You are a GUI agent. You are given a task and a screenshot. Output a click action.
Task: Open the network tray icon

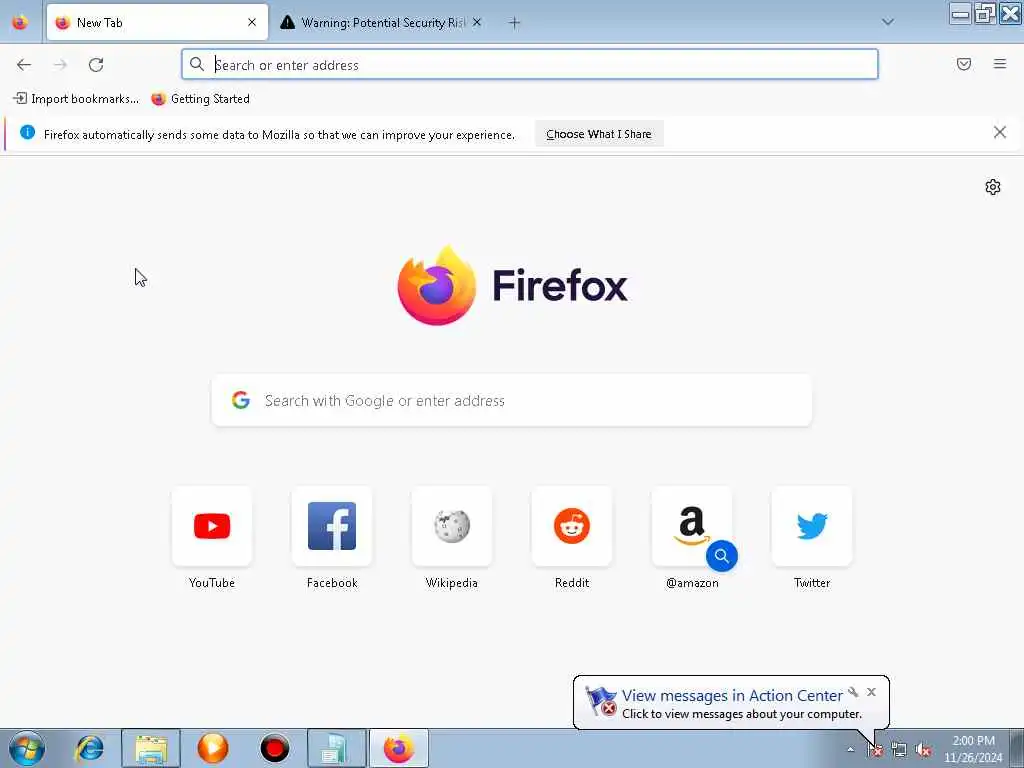pos(899,750)
